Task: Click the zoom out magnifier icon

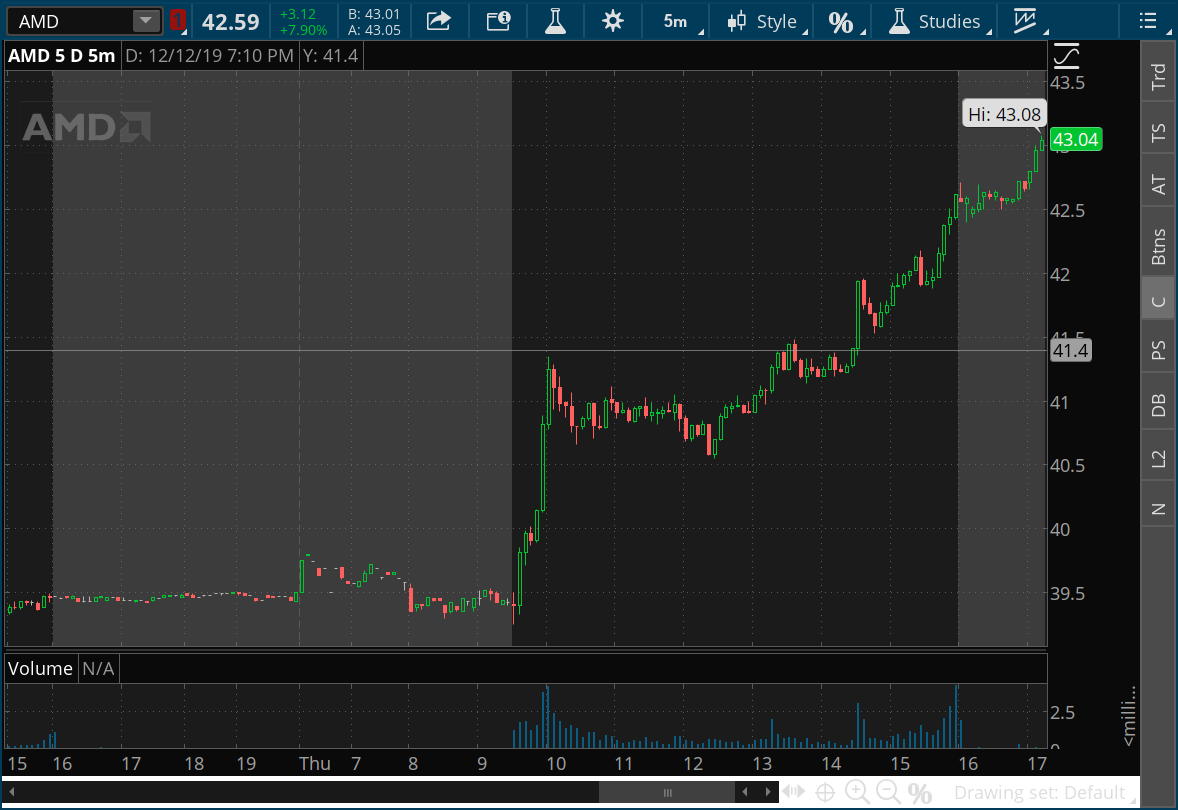Action: [x=888, y=792]
